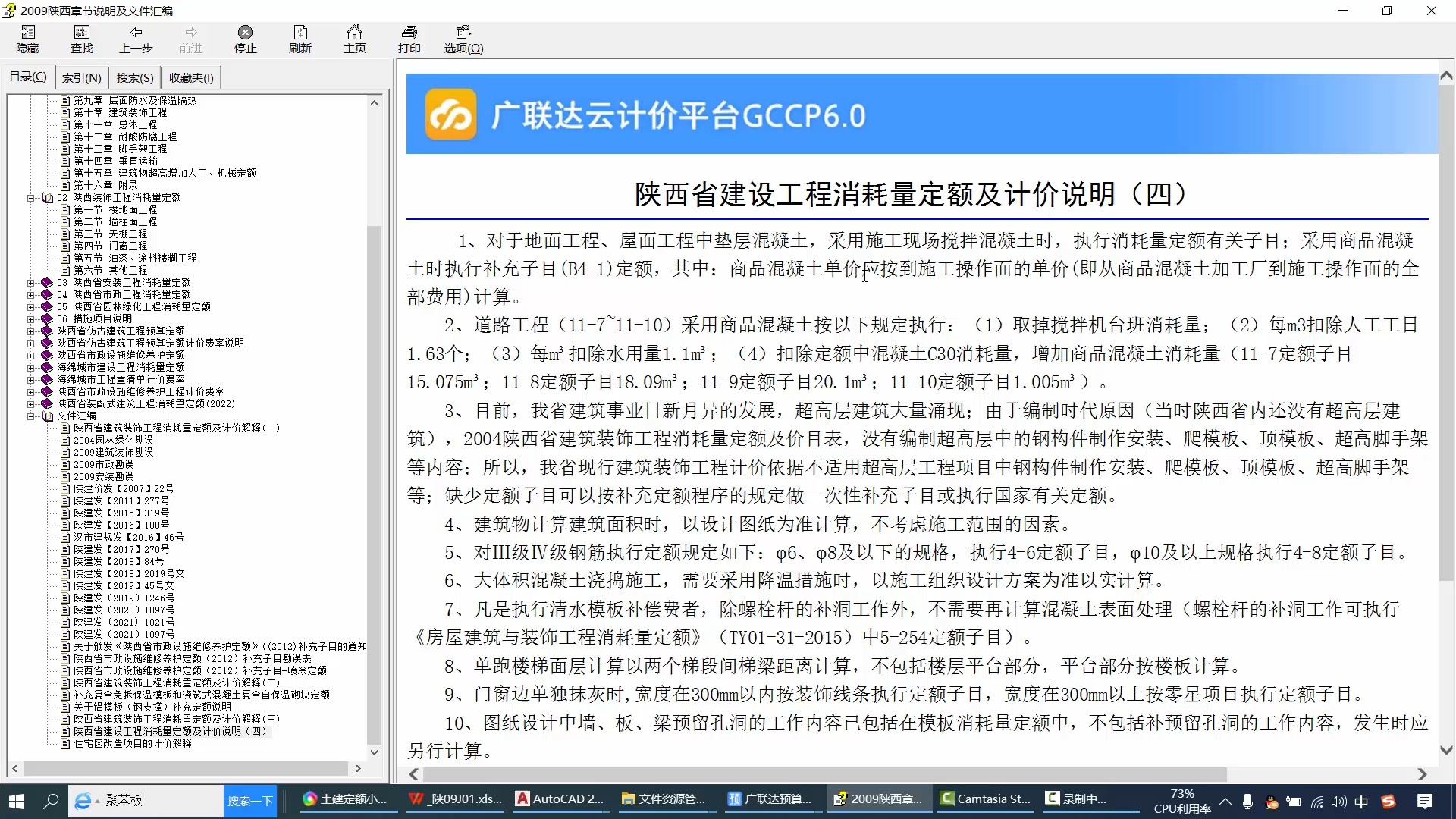Select 陕西省建设工程消耗量定额及计价说明（四）in tree
Screen dimensions: 1456x819
coord(170,731)
